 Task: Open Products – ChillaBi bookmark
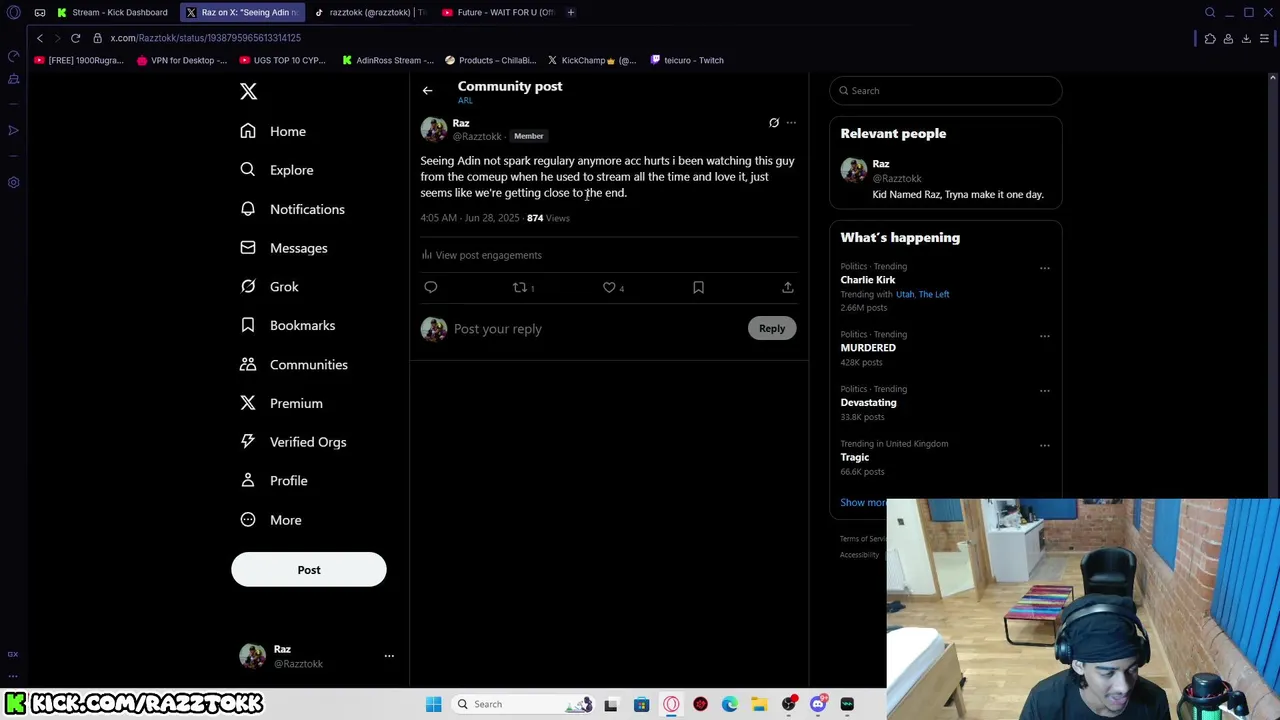pos(491,60)
